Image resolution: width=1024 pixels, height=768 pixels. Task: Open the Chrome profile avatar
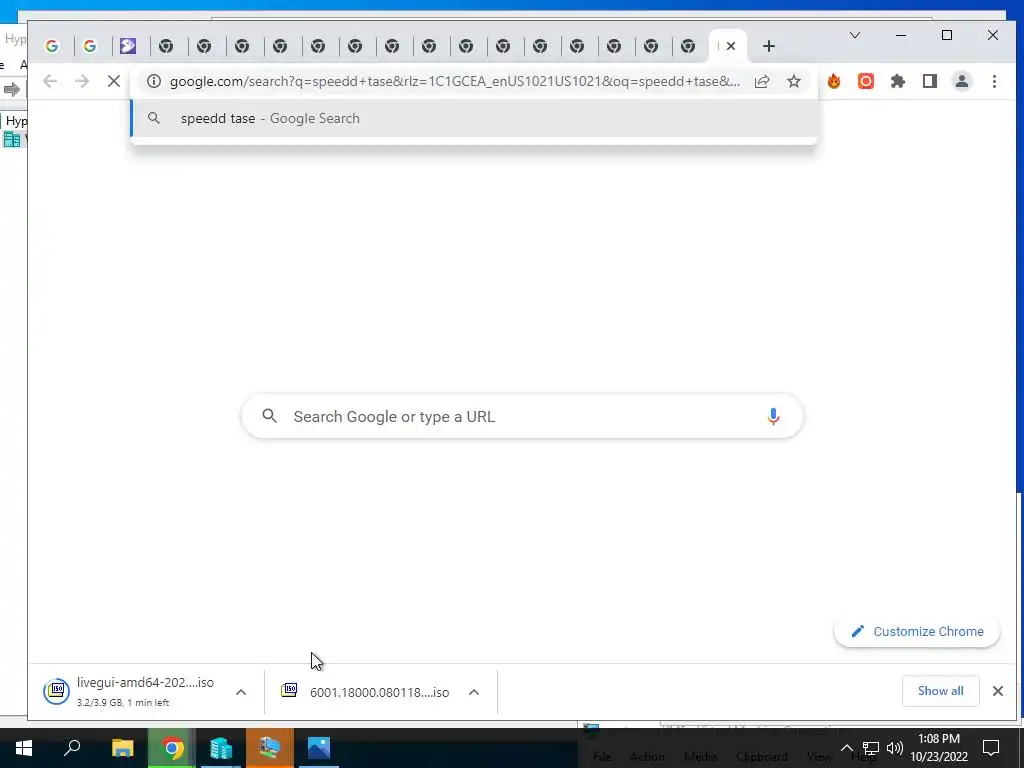pos(962,82)
